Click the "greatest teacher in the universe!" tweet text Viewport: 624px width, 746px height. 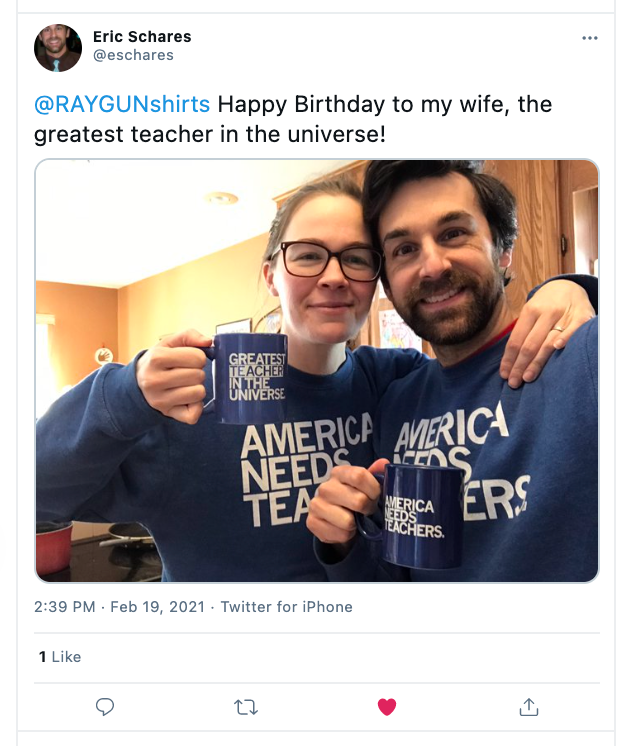coord(210,134)
